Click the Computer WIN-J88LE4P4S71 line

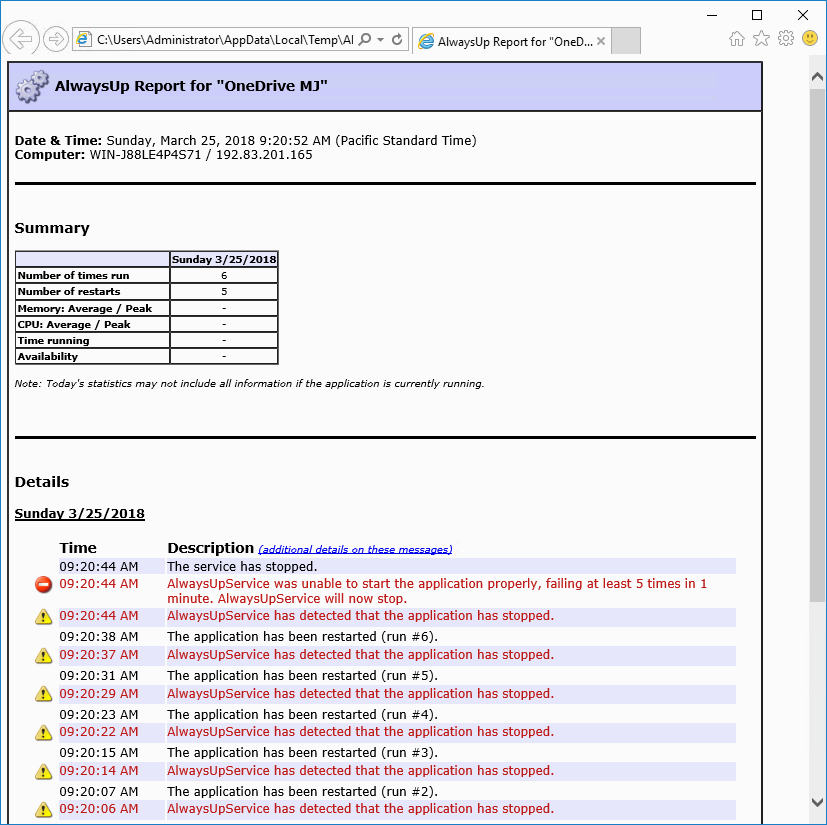point(164,155)
